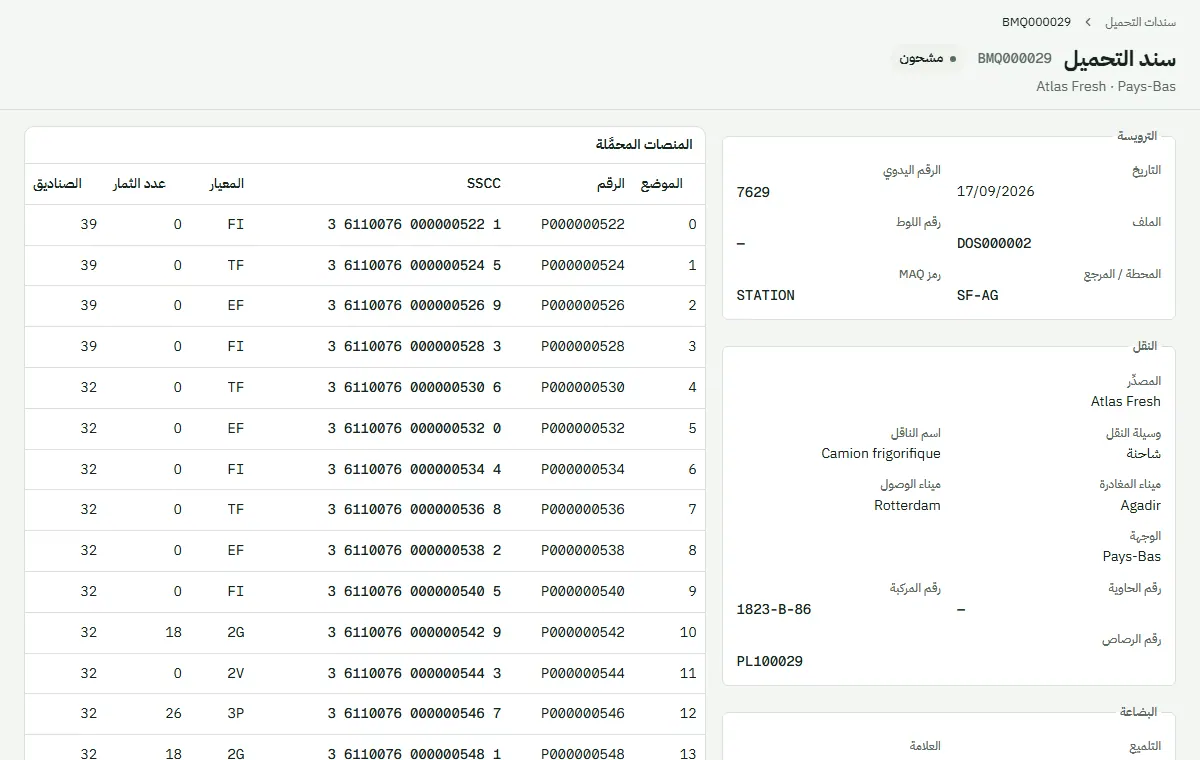Click SSCC 3 6110076 000000542 9

(x=414, y=633)
